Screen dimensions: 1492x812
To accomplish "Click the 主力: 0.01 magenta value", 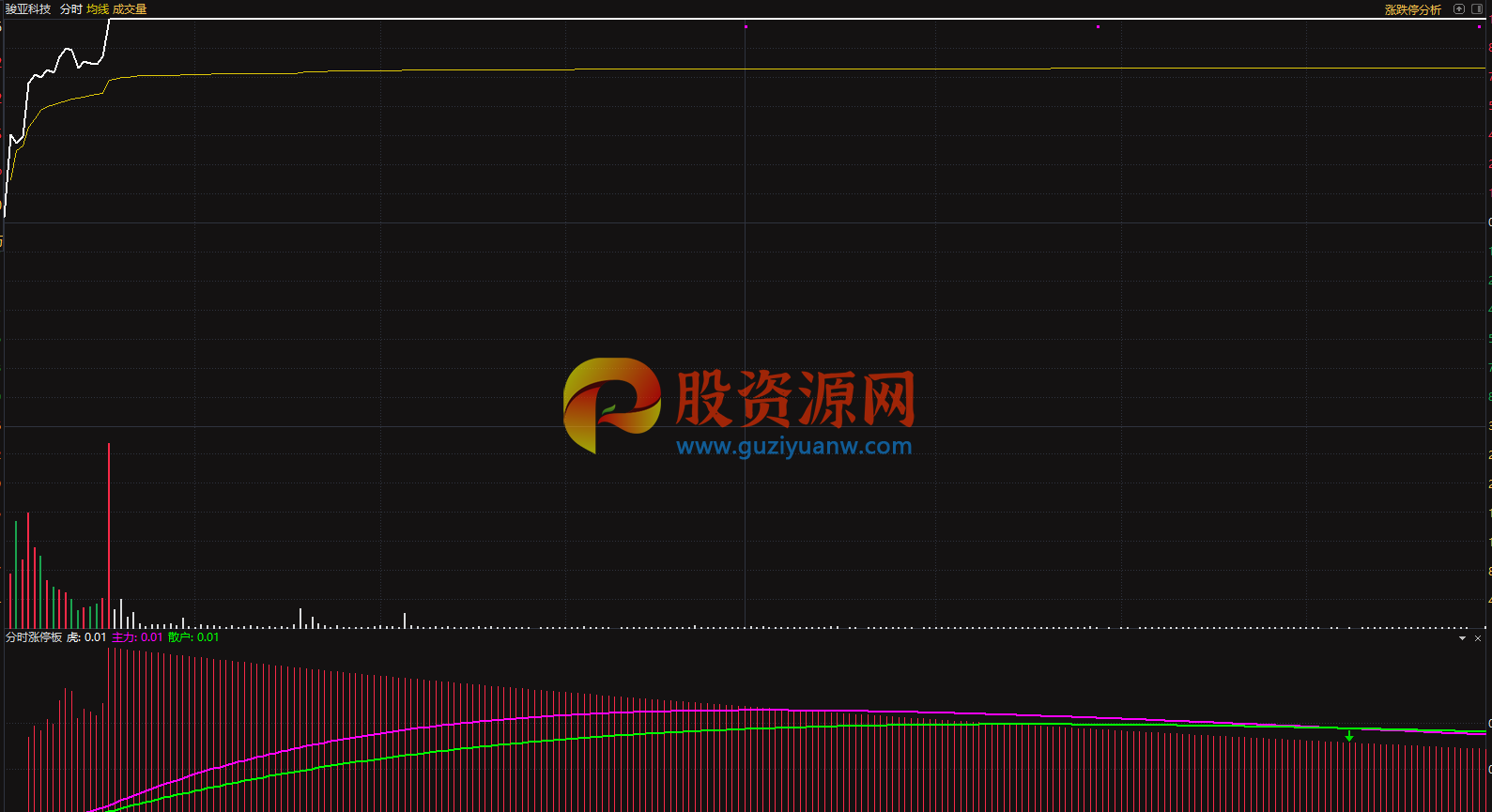I will click(x=137, y=637).
